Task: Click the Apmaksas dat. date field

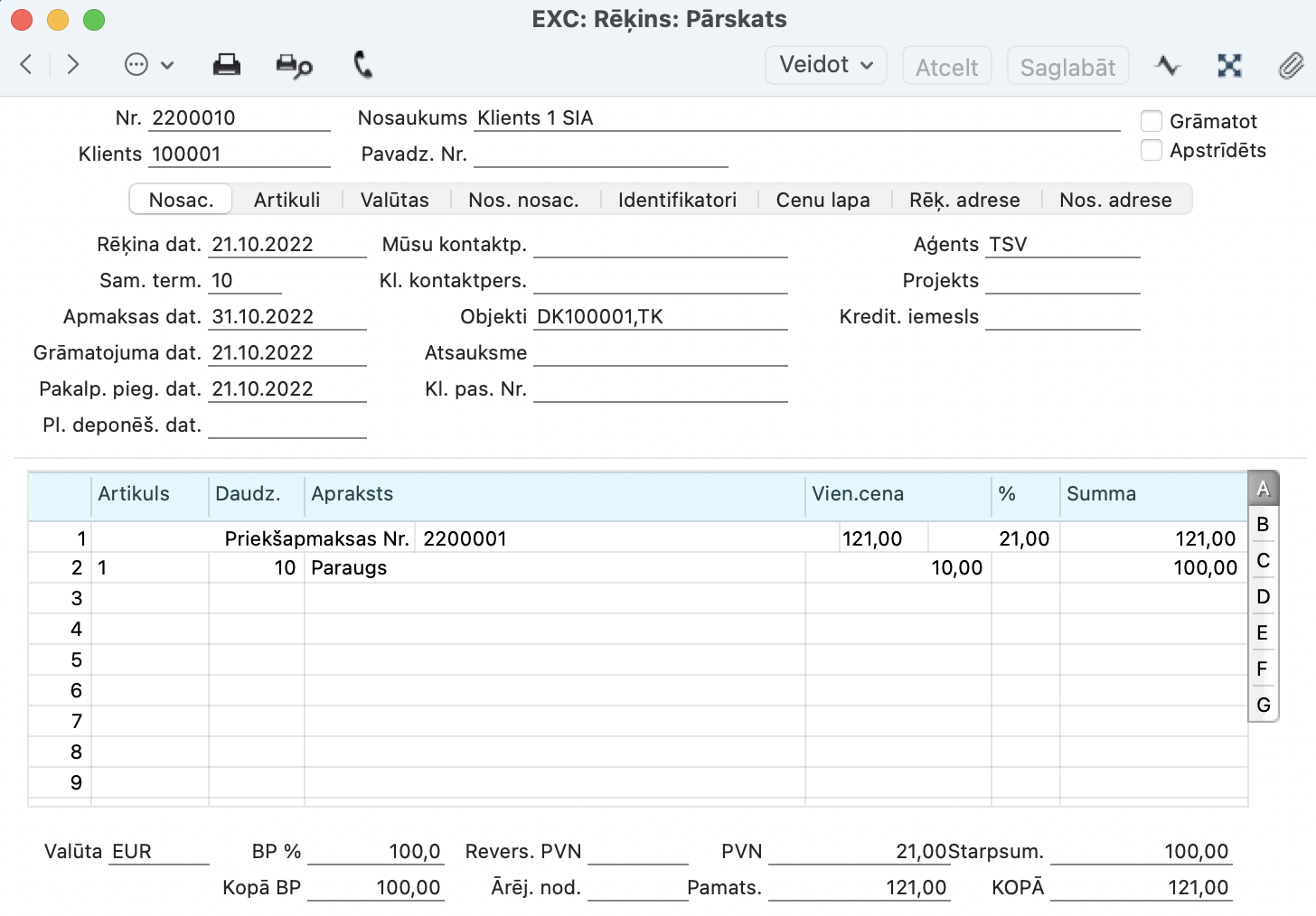Action: point(287,317)
